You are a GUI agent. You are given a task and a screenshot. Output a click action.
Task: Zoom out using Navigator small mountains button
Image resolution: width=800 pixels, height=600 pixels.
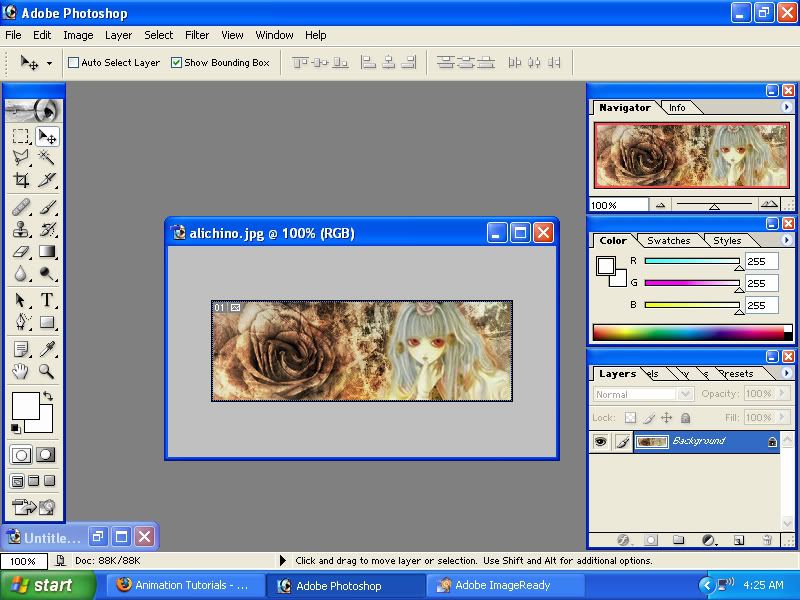(660, 205)
